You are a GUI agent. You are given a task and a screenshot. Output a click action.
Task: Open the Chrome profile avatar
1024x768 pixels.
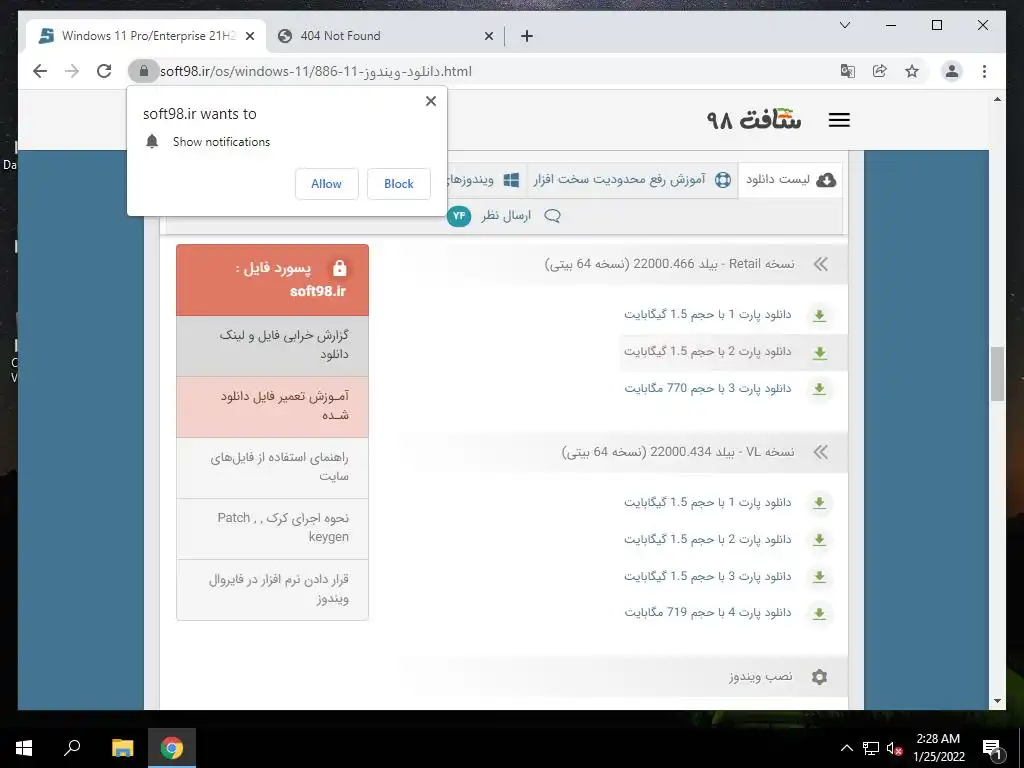(952, 71)
